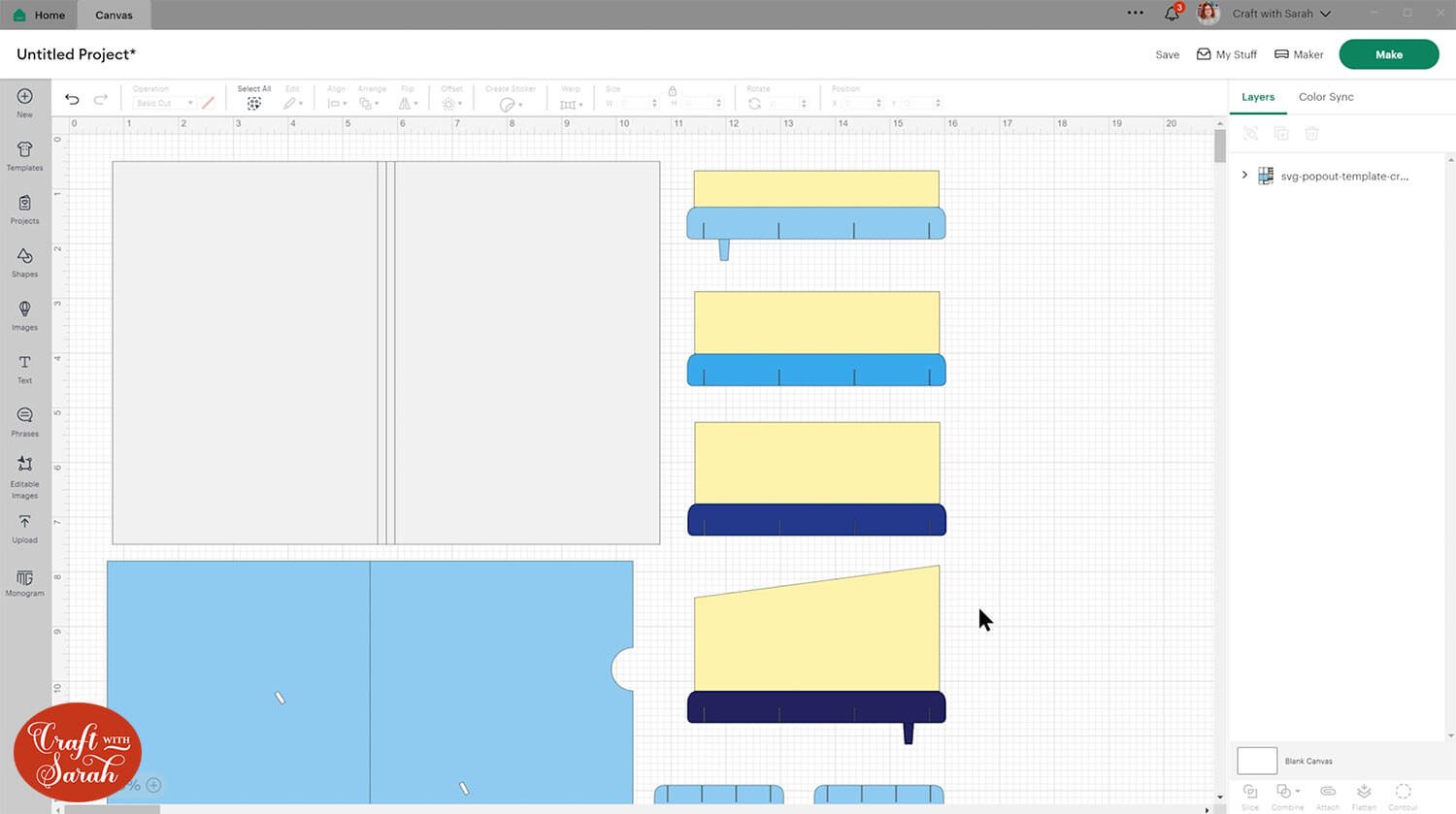Image resolution: width=1456 pixels, height=814 pixels.
Task: Select the Text tool
Action: coord(24,369)
